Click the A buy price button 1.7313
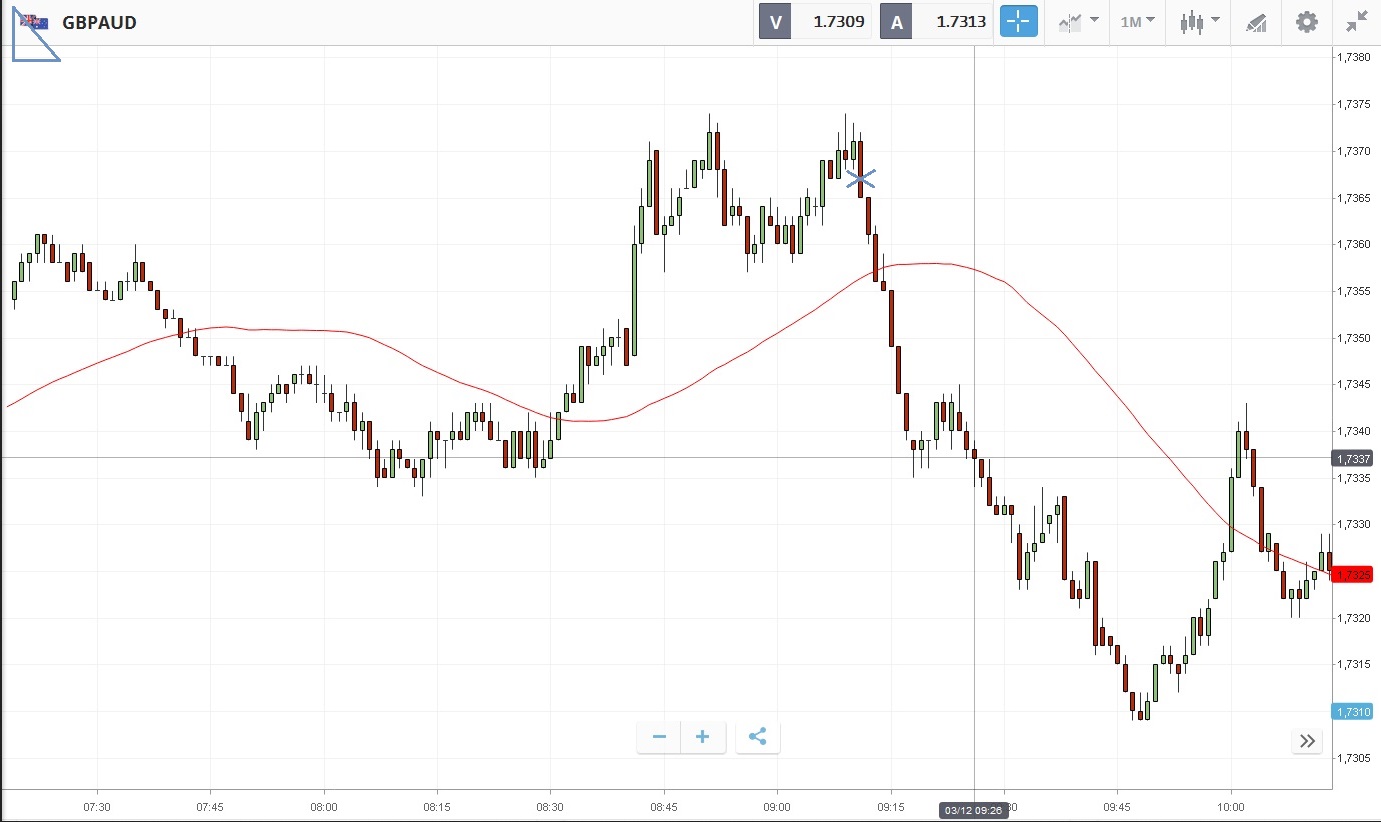Image resolution: width=1381 pixels, height=822 pixels. coord(936,22)
